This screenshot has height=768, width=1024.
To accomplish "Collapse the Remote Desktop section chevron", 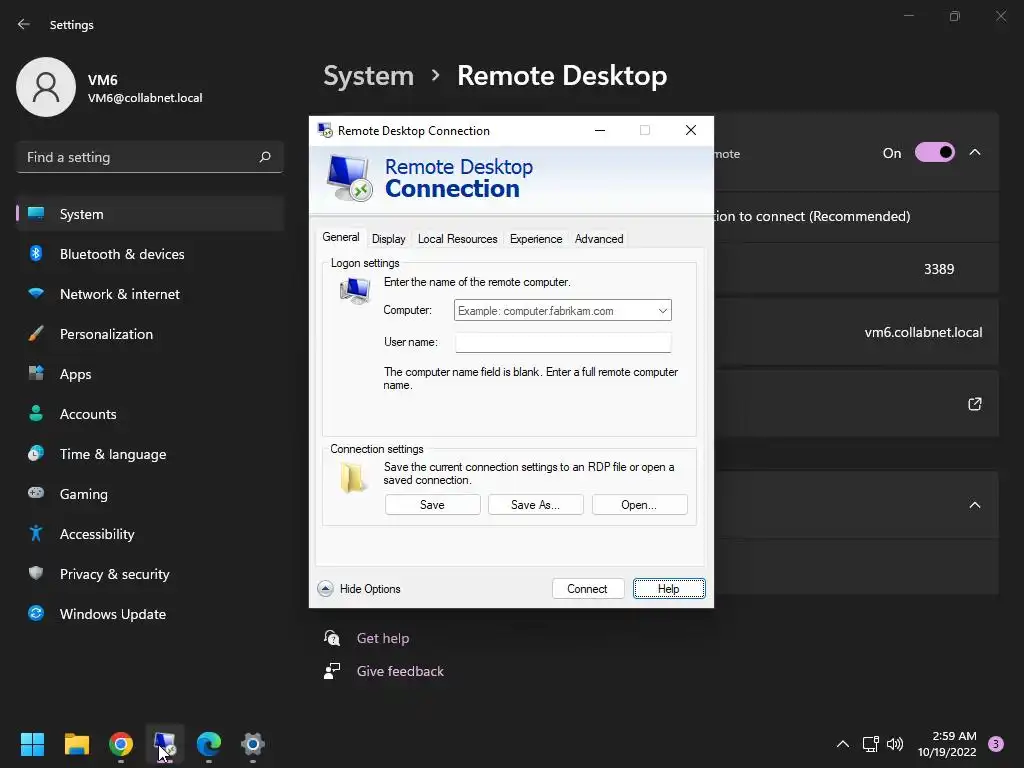I will point(974,152).
